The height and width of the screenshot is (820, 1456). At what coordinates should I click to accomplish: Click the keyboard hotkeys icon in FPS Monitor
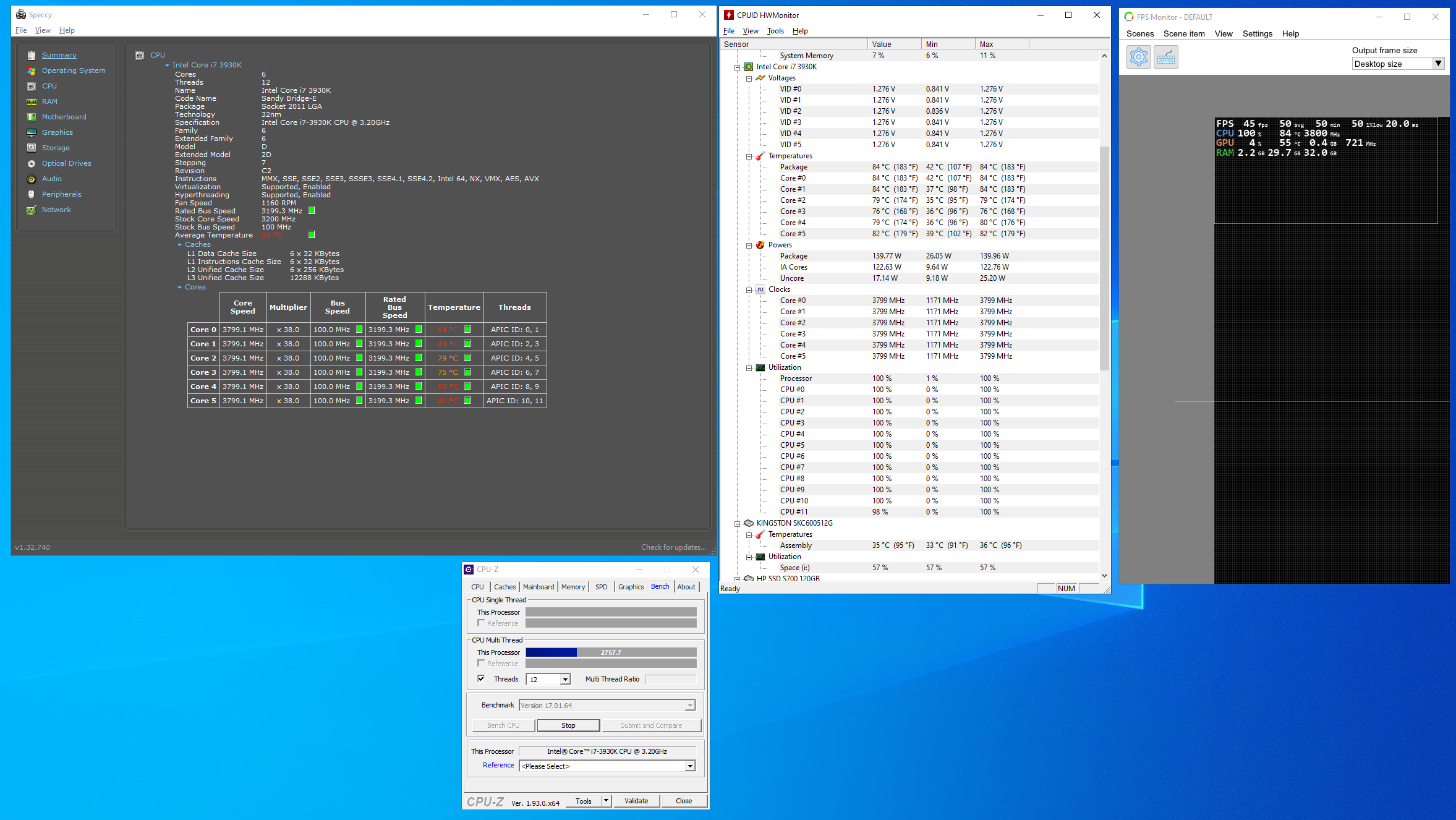click(x=1165, y=58)
